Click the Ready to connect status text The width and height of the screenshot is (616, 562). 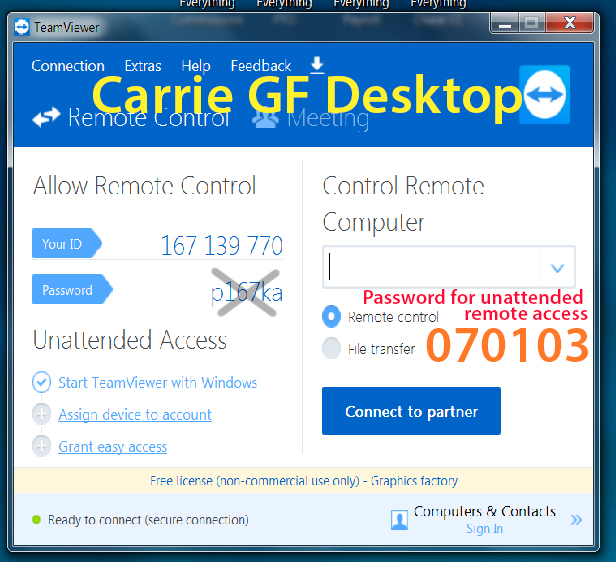[x=148, y=520]
